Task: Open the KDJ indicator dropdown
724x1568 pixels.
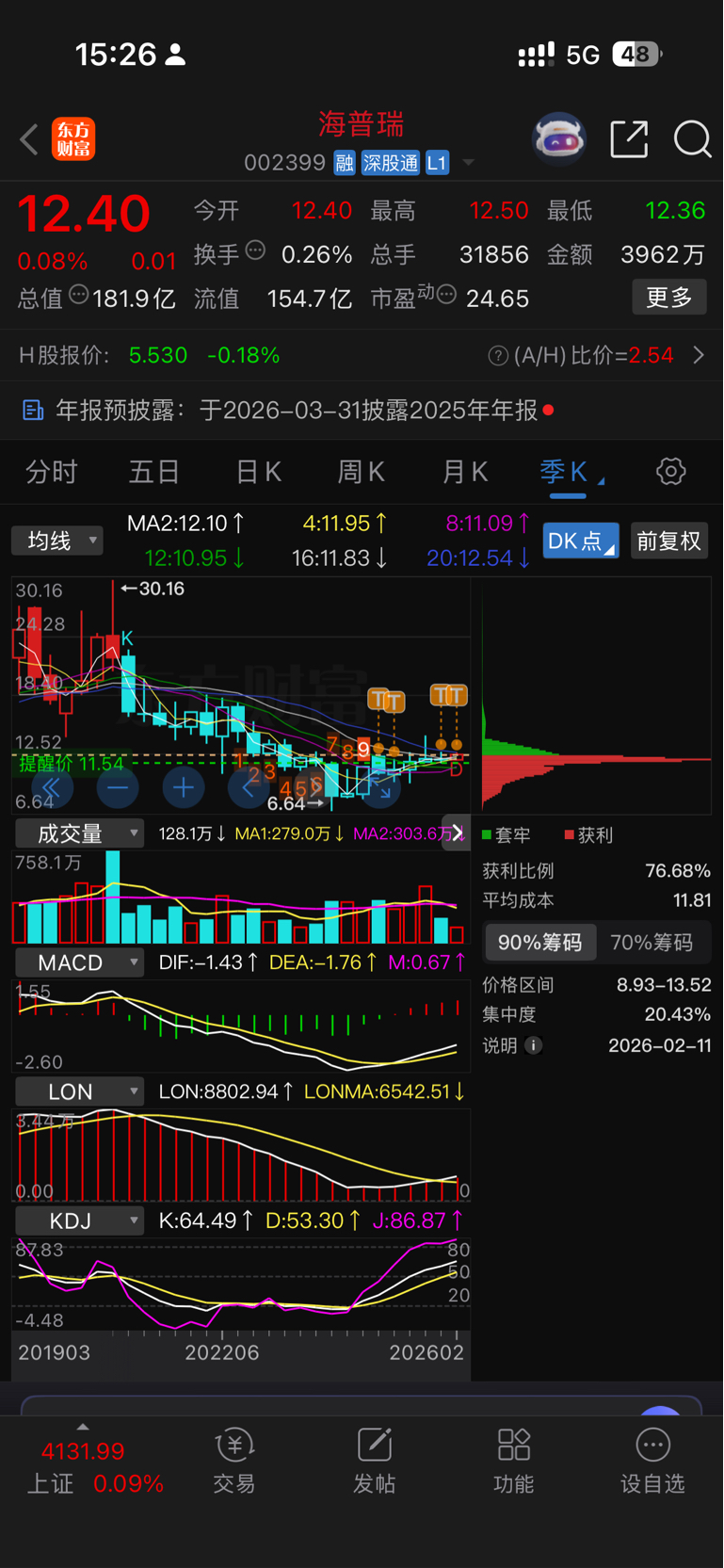Action: pyautogui.click(x=79, y=1220)
